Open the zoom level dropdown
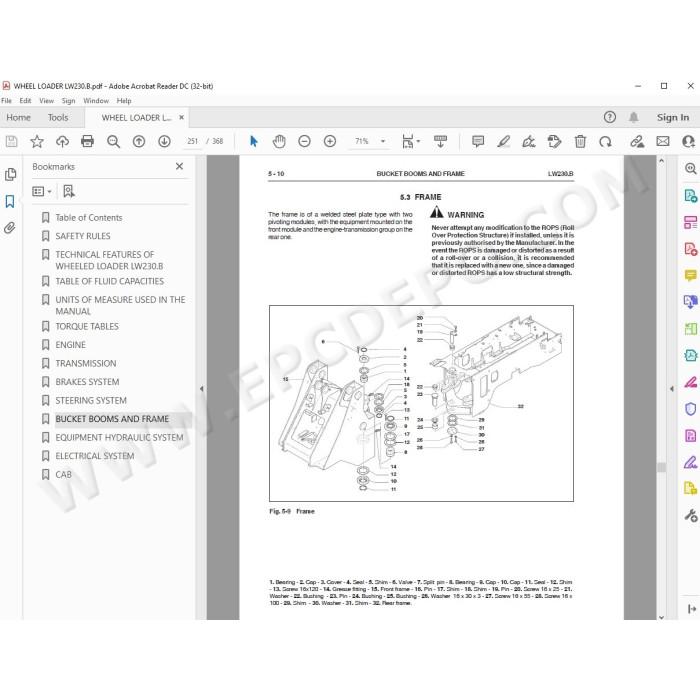This screenshot has width=700, height=700. [383, 142]
